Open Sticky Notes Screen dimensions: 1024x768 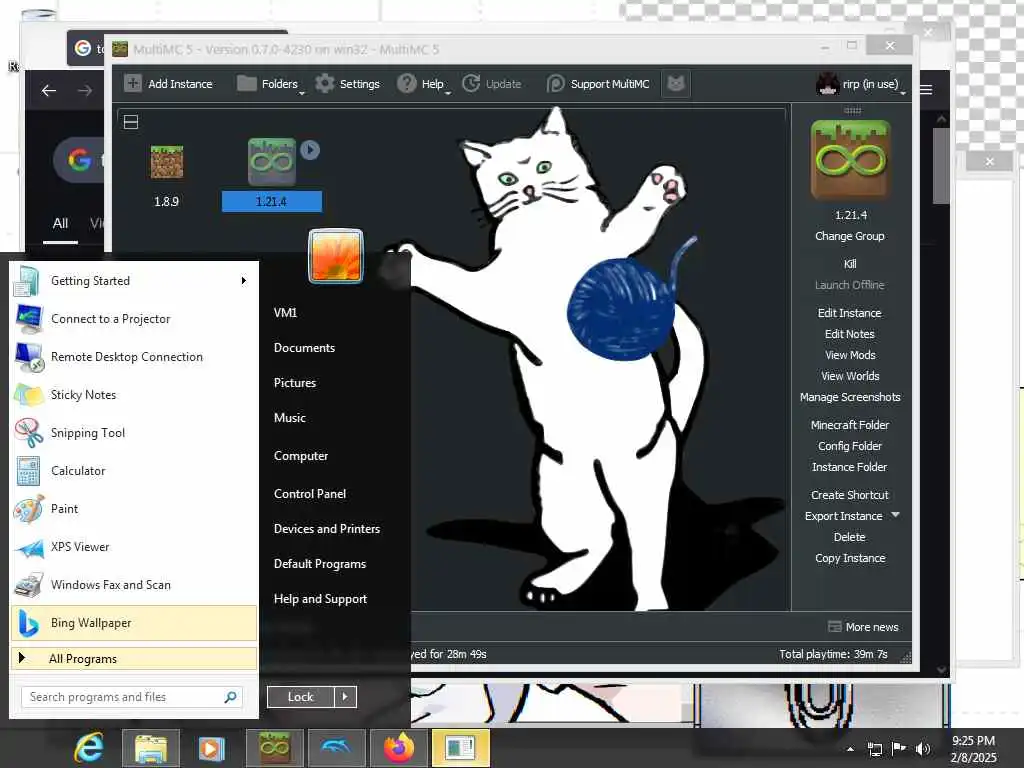pyautogui.click(x=134, y=394)
